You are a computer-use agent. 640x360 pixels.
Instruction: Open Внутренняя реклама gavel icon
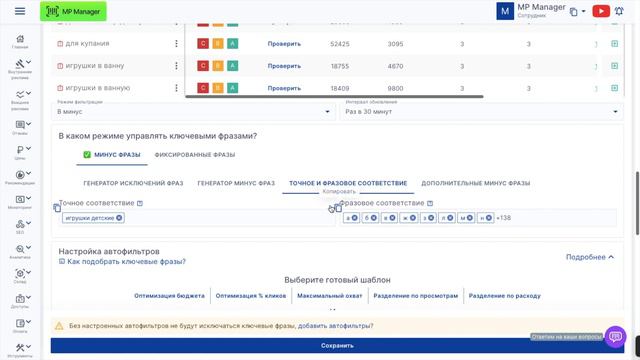click(20, 64)
